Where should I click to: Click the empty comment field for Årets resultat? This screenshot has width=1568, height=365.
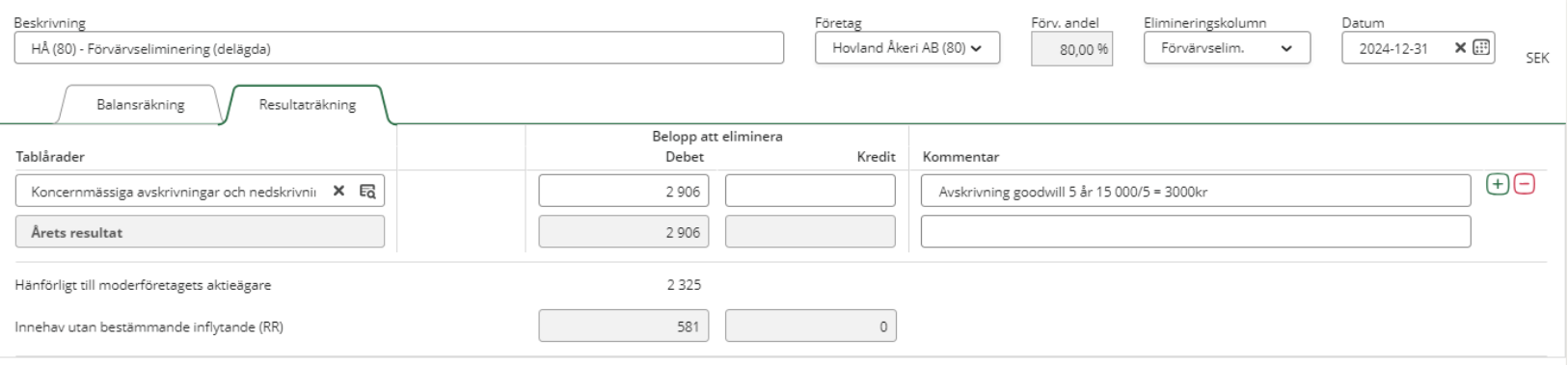click(x=1196, y=231)
